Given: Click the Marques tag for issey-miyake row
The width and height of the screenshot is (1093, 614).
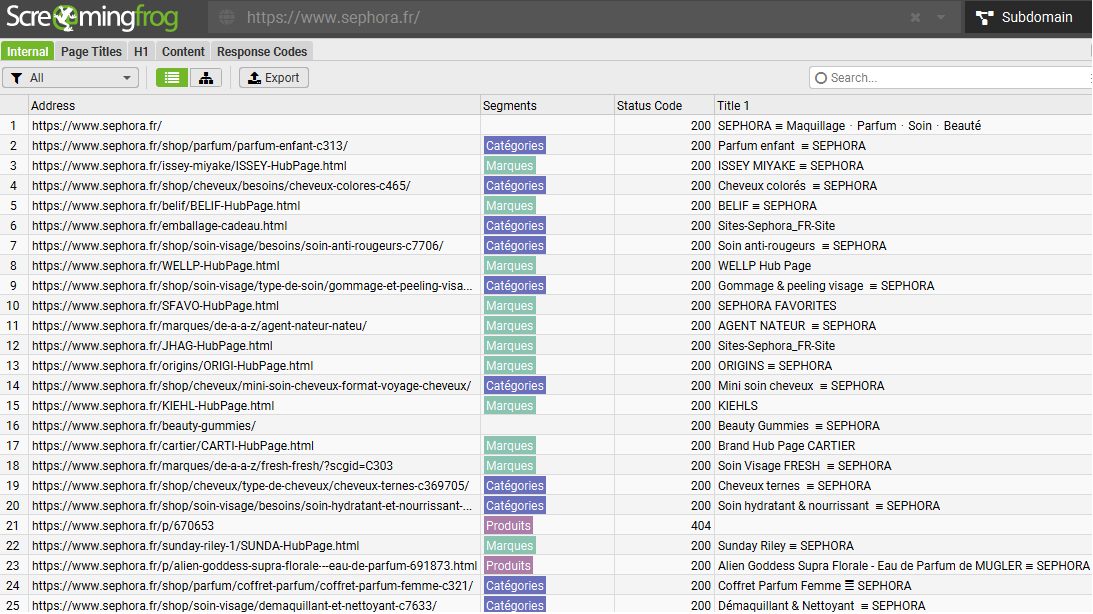Looking at the screenshot, I should [x=509, y=166].
